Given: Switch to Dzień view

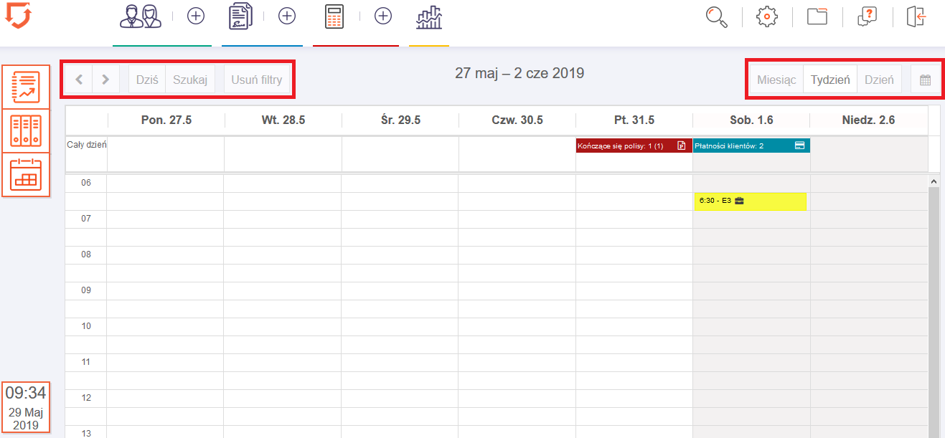Looking at the screenshot, I should 878,80.
